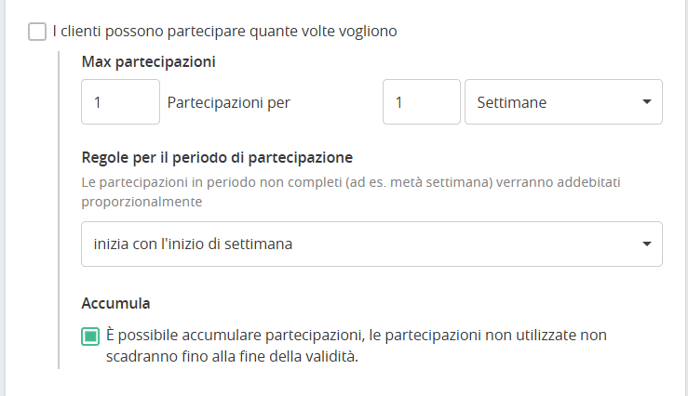Click the caret icon of period rule dropdown
The image size is (688, 396).
pos(646,244)
